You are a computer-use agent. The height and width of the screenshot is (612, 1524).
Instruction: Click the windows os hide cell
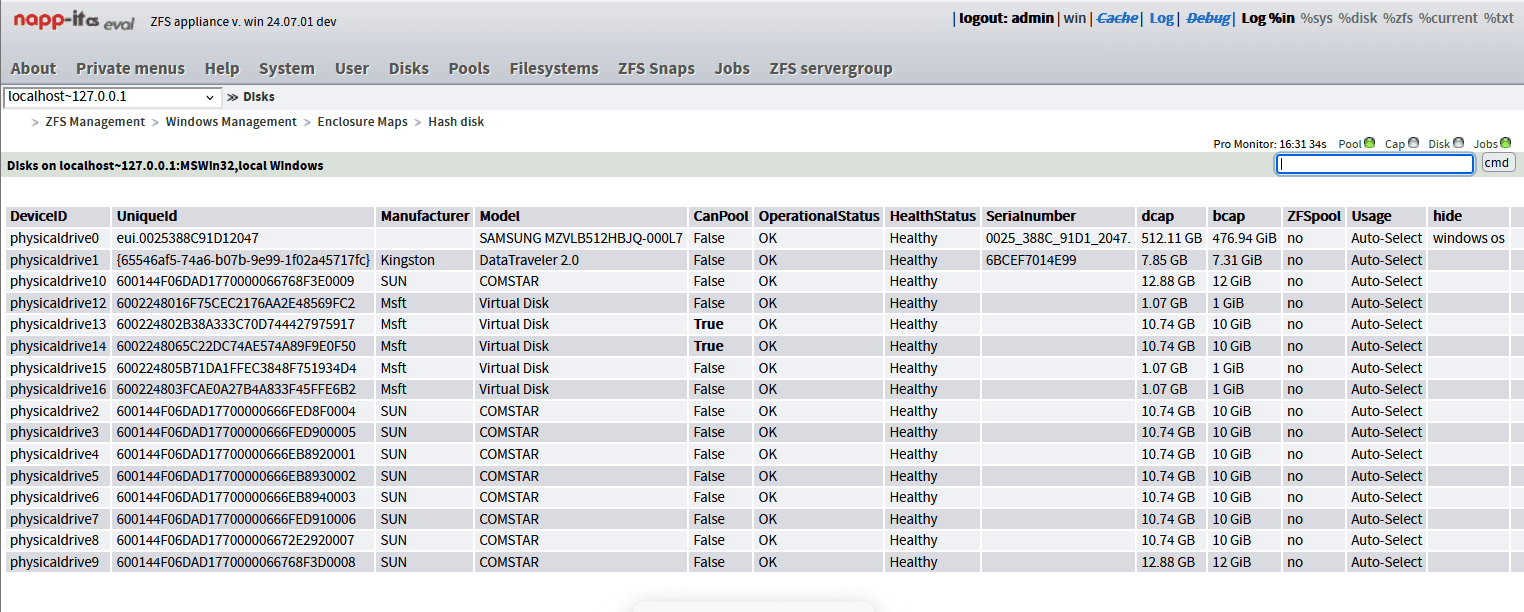tap(1468, 238)
